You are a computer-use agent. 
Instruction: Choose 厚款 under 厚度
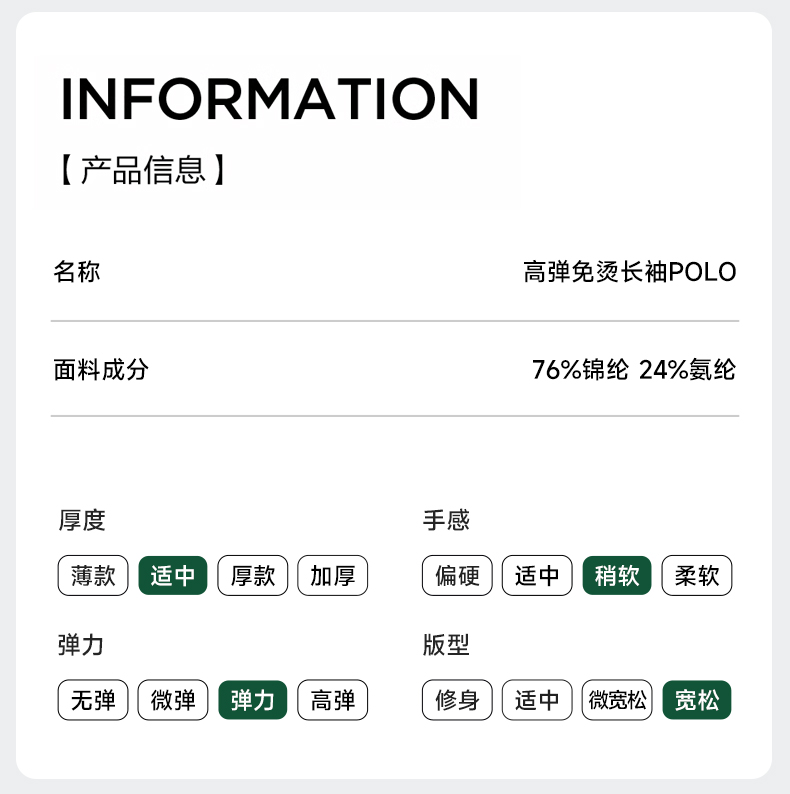tap(253, 576)
